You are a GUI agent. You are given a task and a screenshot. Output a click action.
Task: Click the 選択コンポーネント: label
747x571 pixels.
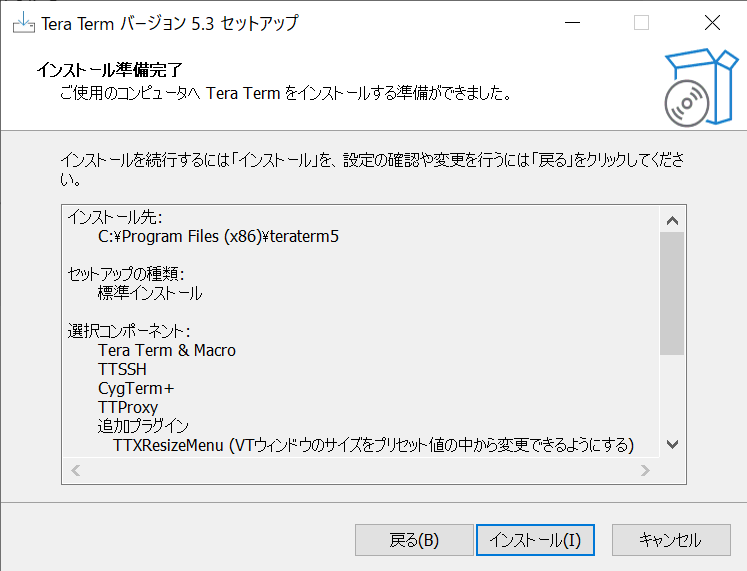[x=129, y=331]
